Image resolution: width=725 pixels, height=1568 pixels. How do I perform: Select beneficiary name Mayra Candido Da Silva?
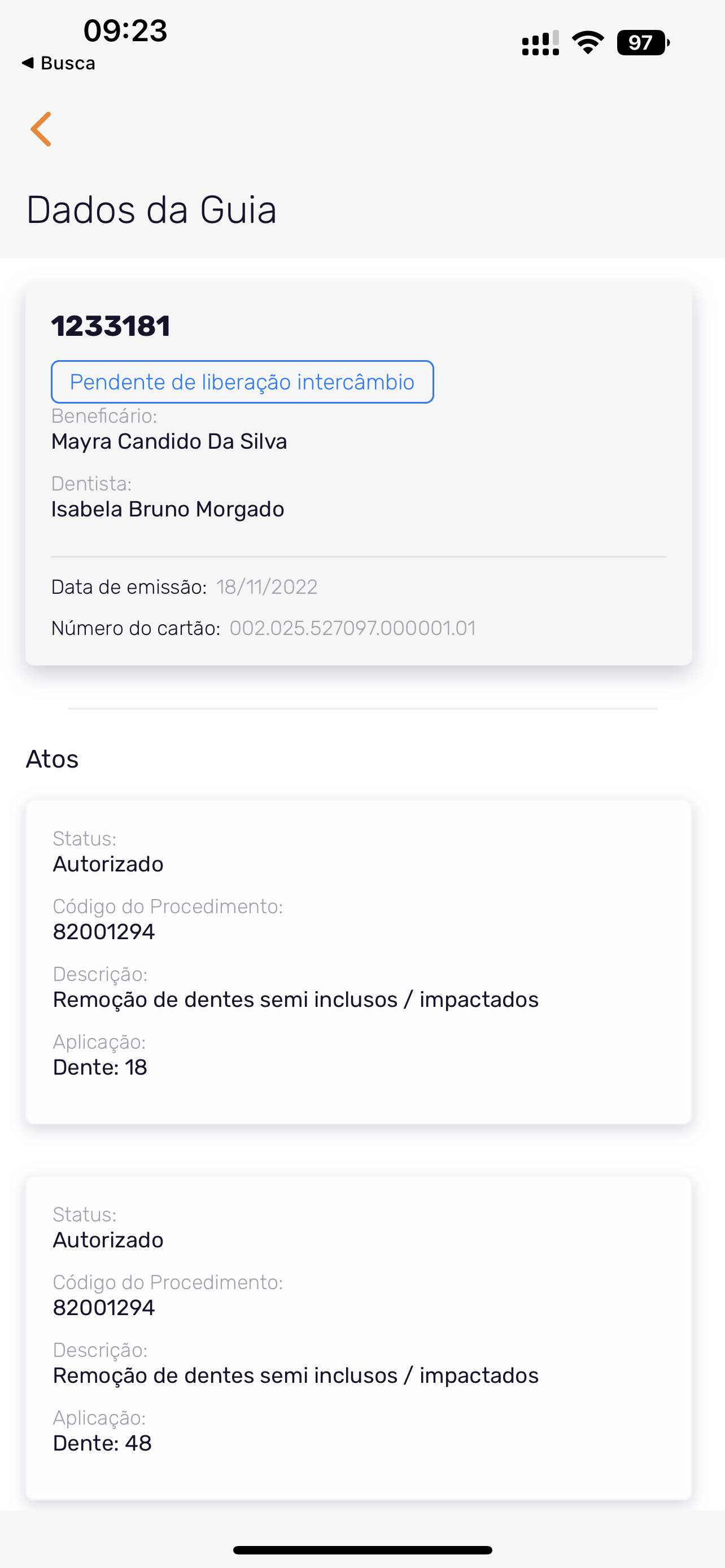[169, 441]
